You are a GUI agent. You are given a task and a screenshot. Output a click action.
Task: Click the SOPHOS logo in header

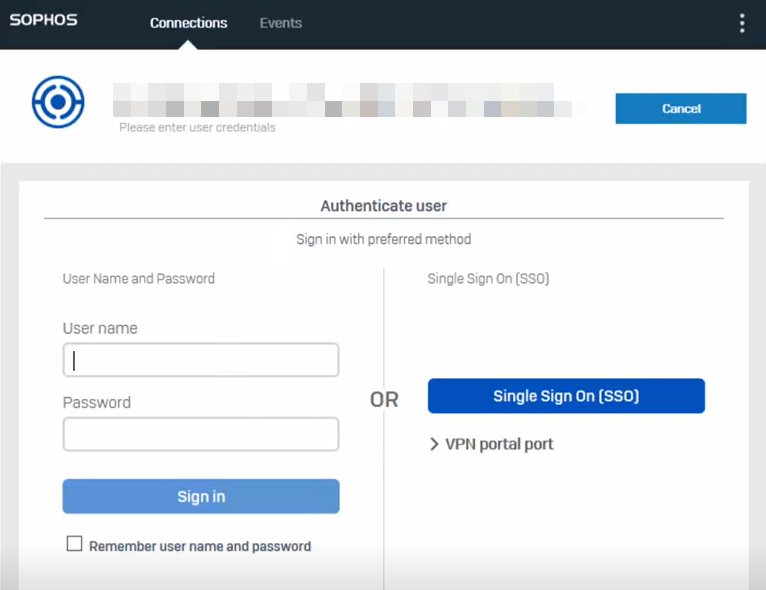click(43, 20)
